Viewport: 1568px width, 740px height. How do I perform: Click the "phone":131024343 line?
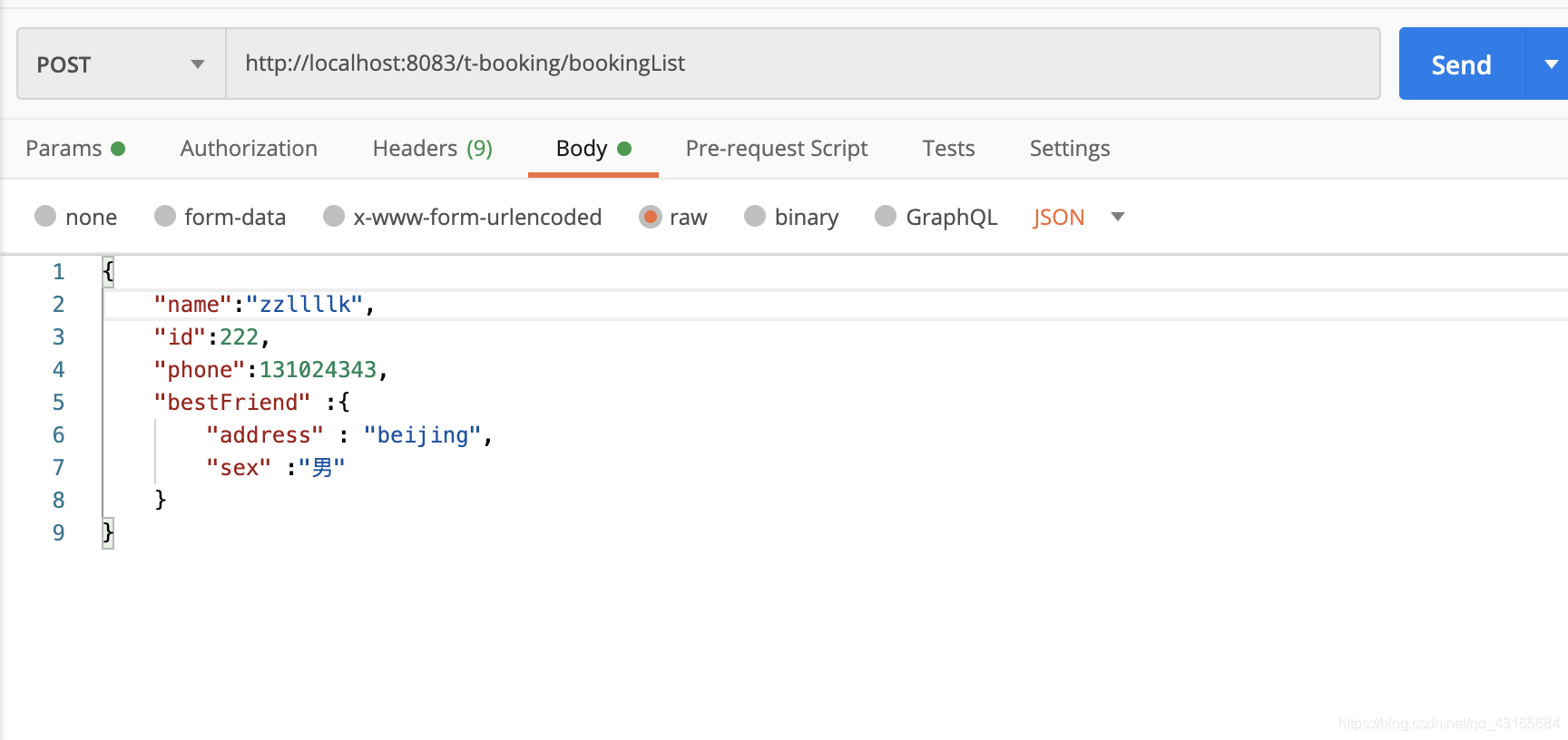[x=270, y=369]
